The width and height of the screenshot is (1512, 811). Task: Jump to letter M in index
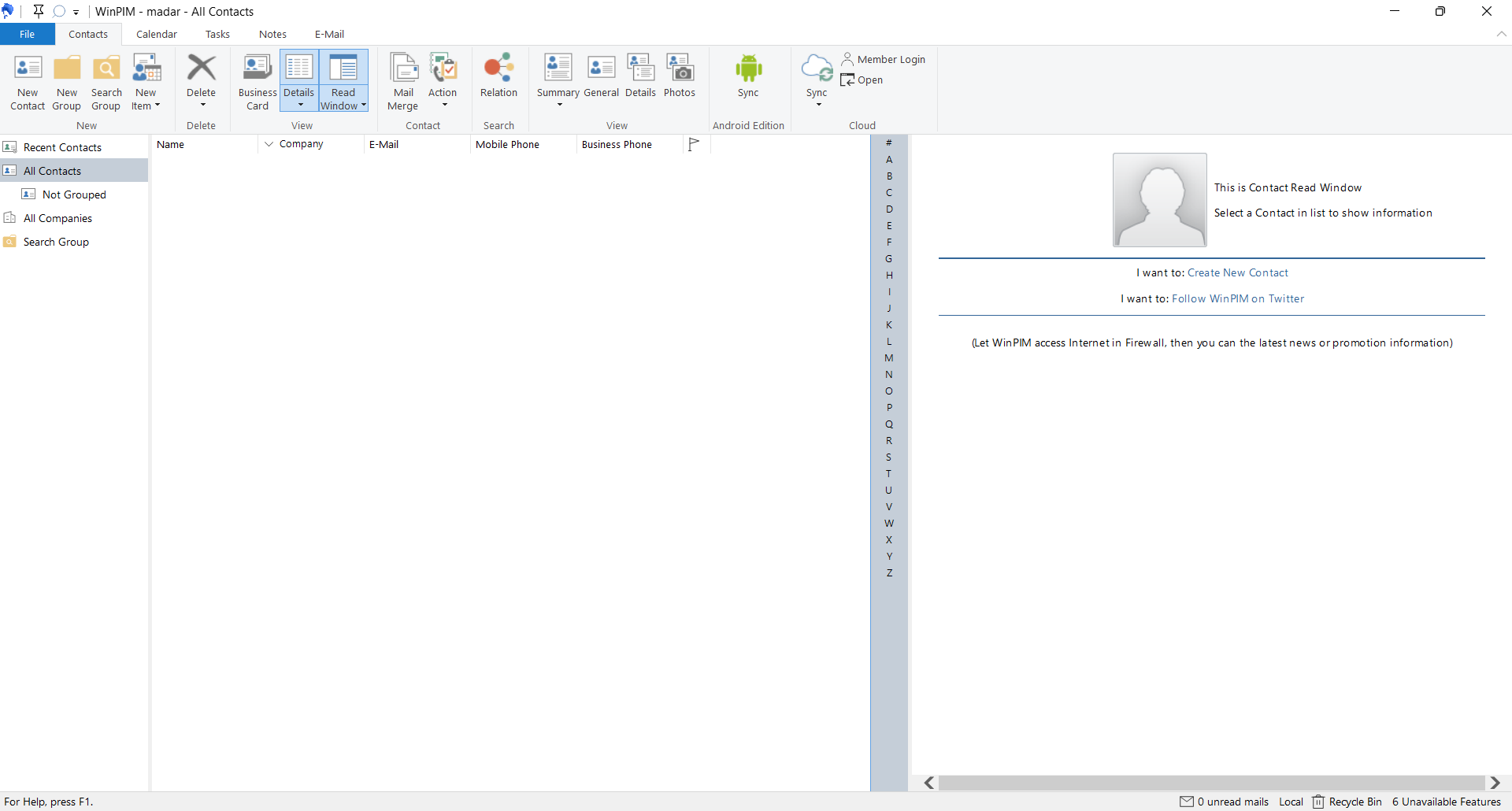(x=889, y=357)
